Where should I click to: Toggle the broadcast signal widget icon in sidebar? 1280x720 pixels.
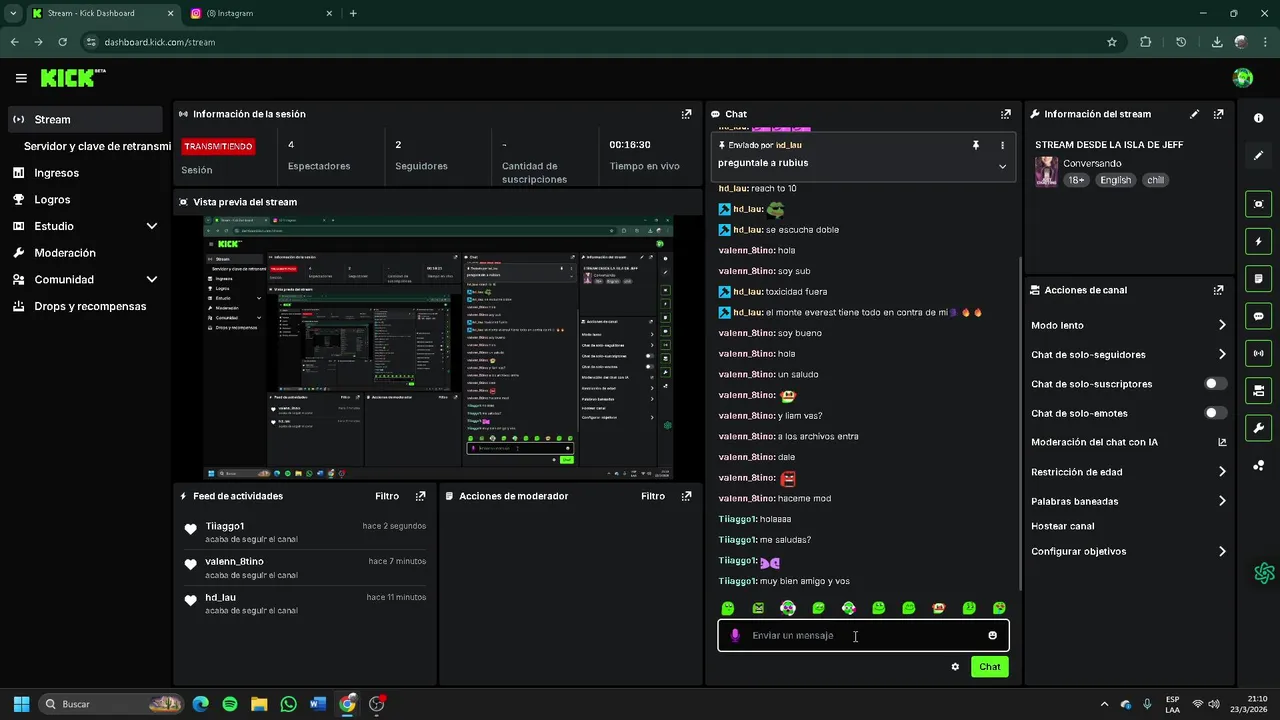(x=1258, y=353)
